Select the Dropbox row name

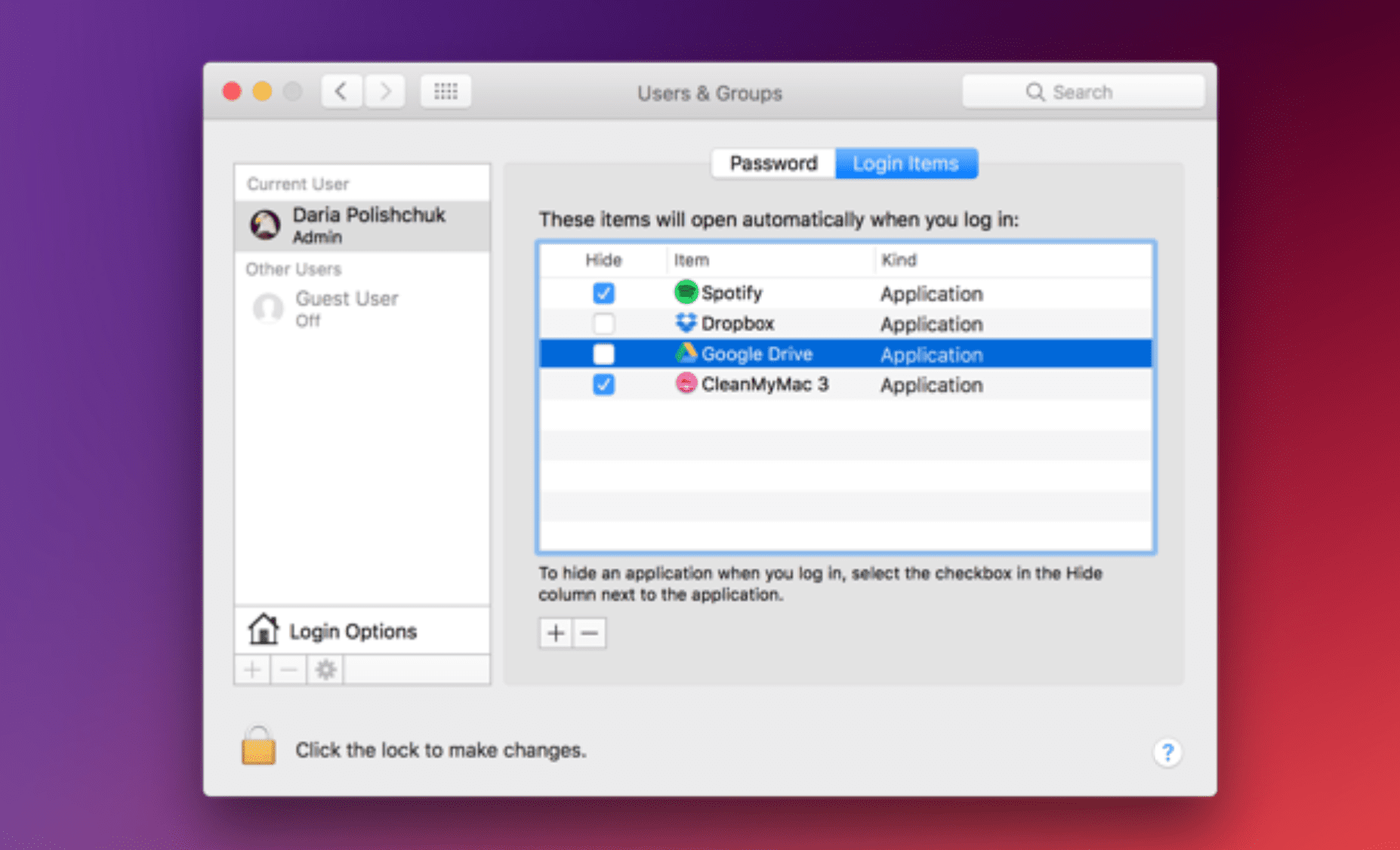(738, 323)
